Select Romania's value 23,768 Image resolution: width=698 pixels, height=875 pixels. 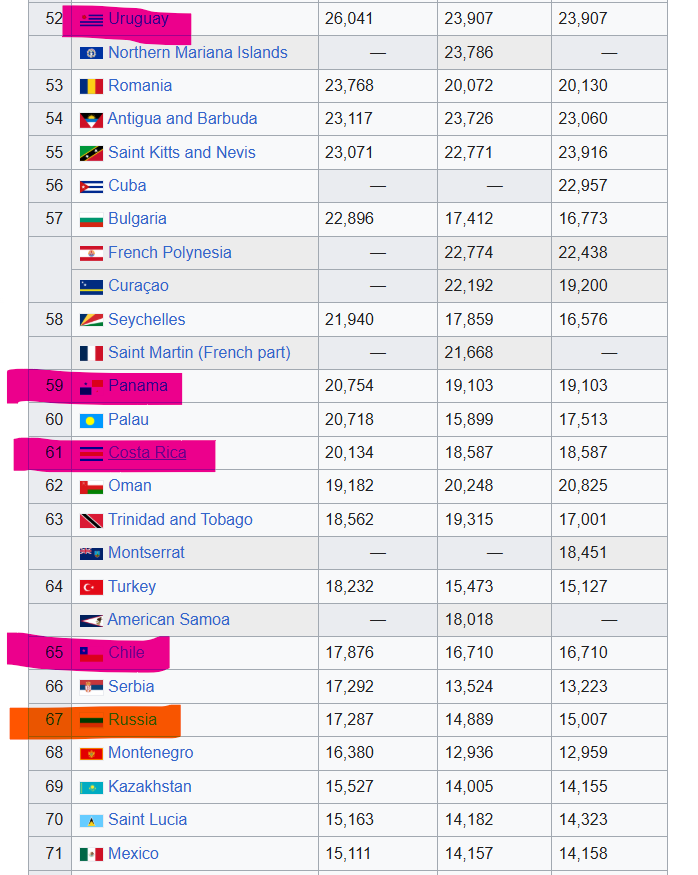pos(349,85)
